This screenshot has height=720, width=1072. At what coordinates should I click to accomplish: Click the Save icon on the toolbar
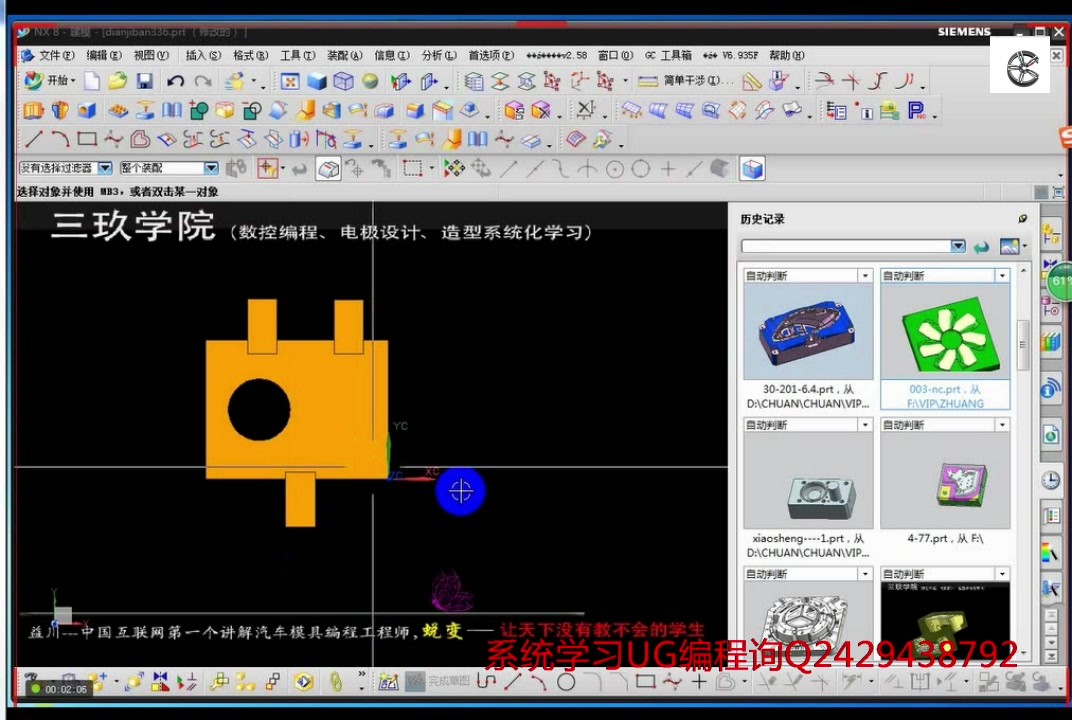pos(146,81)
